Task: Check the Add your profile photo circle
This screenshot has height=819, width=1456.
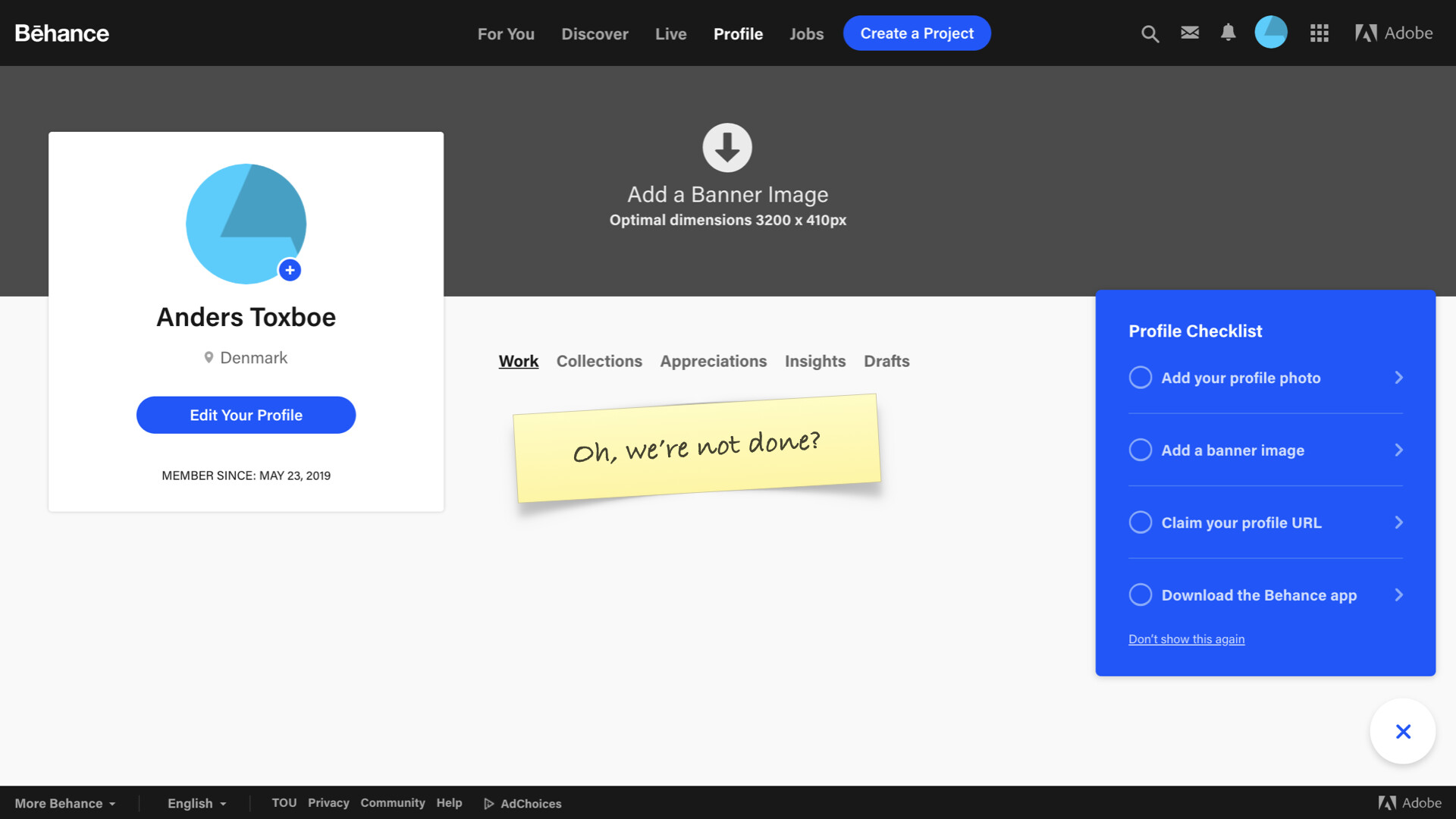Action: [x=1140, y=378]
